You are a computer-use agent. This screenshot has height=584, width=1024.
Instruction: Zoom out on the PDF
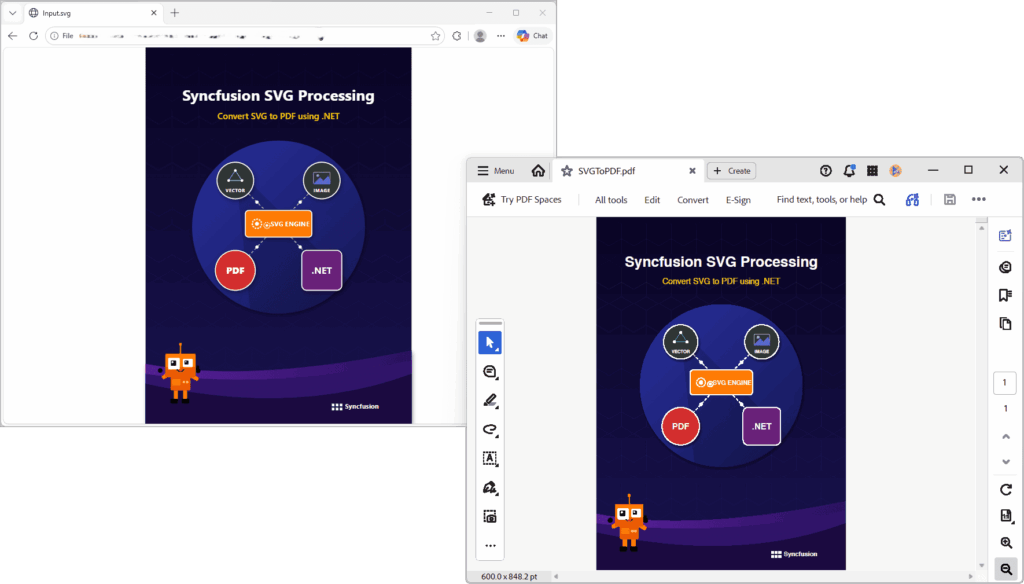point(1006,569)
